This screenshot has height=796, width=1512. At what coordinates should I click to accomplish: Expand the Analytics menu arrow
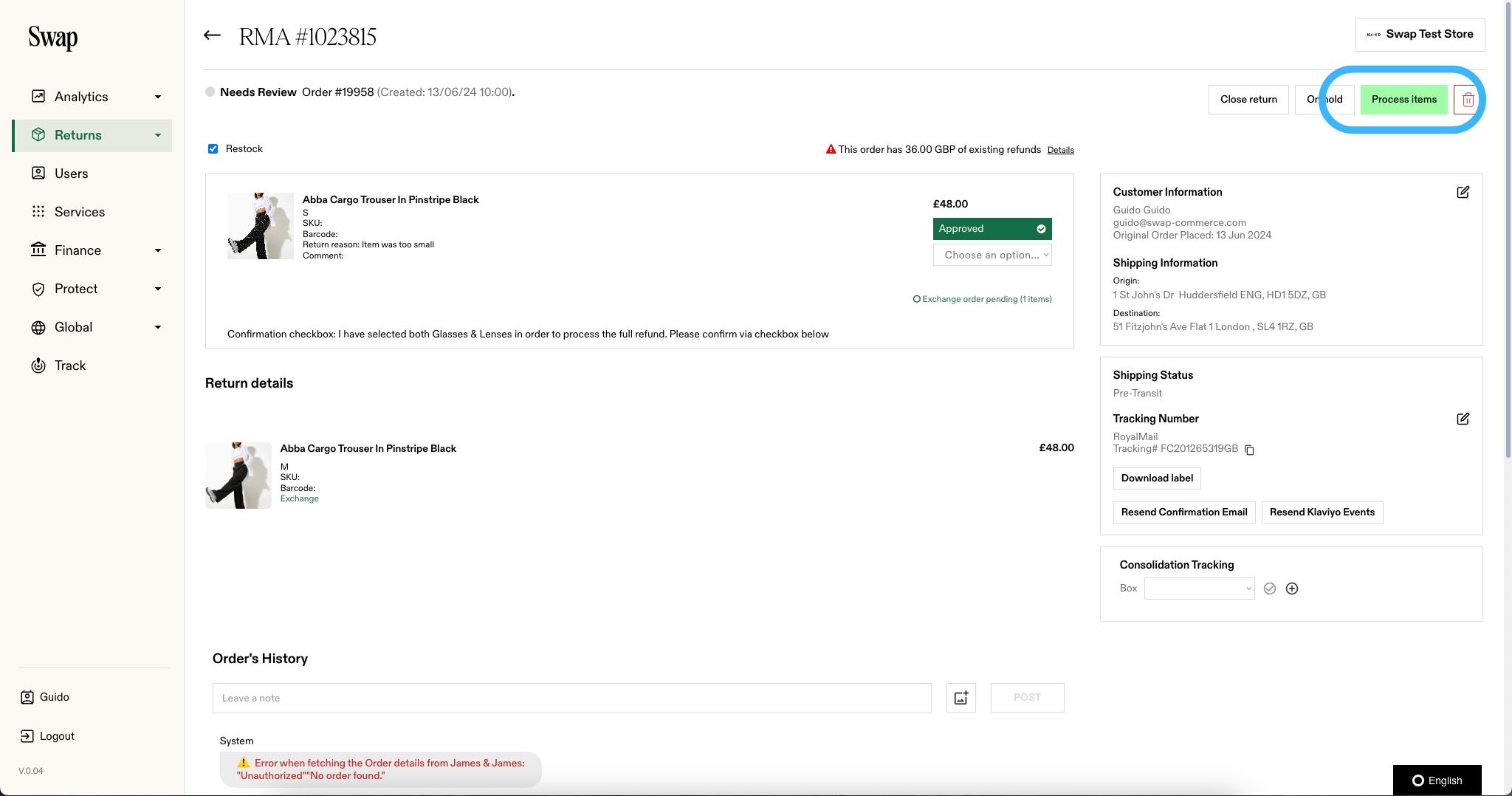[x=157, y=97]
